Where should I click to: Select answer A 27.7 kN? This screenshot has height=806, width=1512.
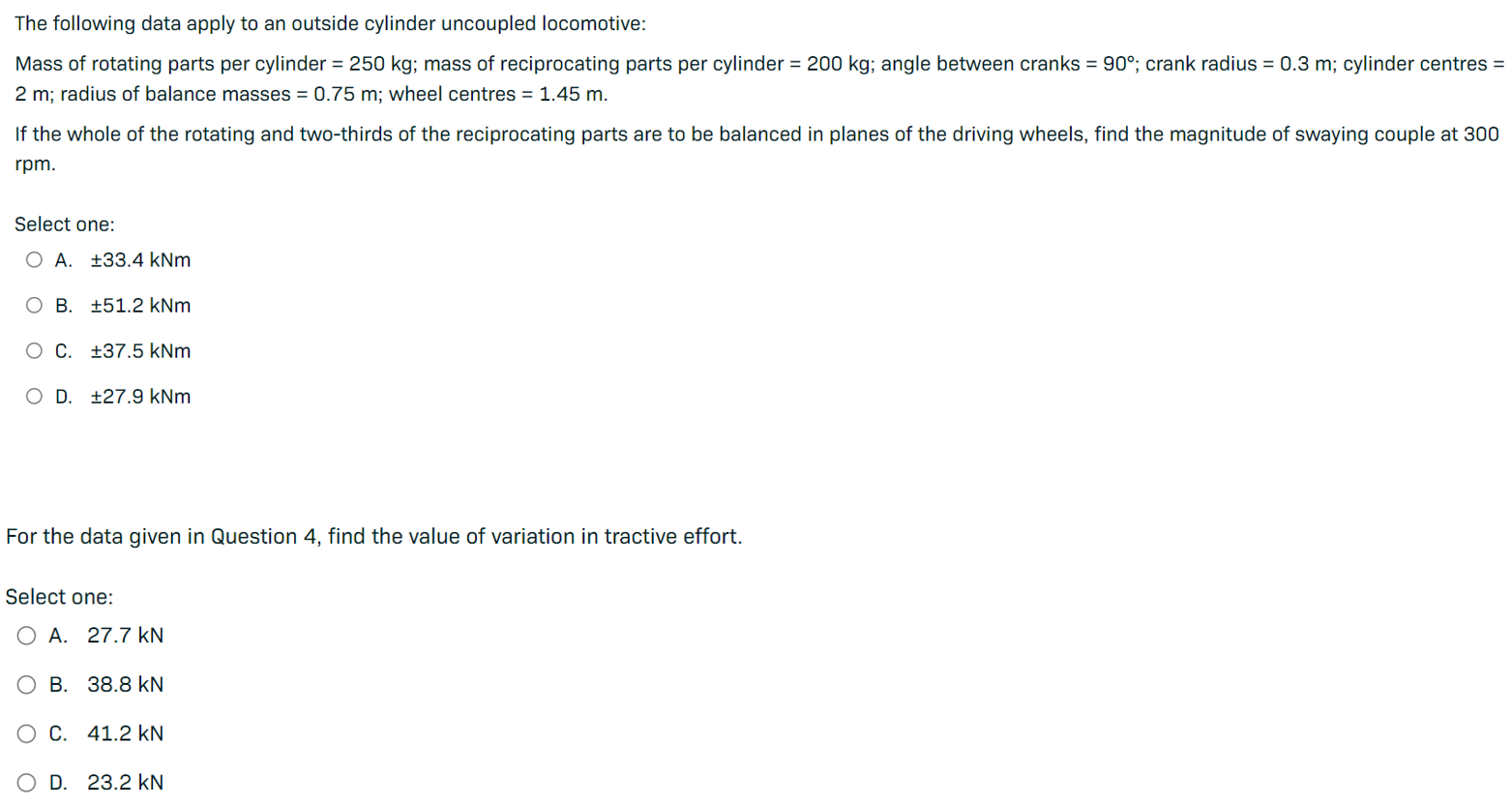pos(26,636)
